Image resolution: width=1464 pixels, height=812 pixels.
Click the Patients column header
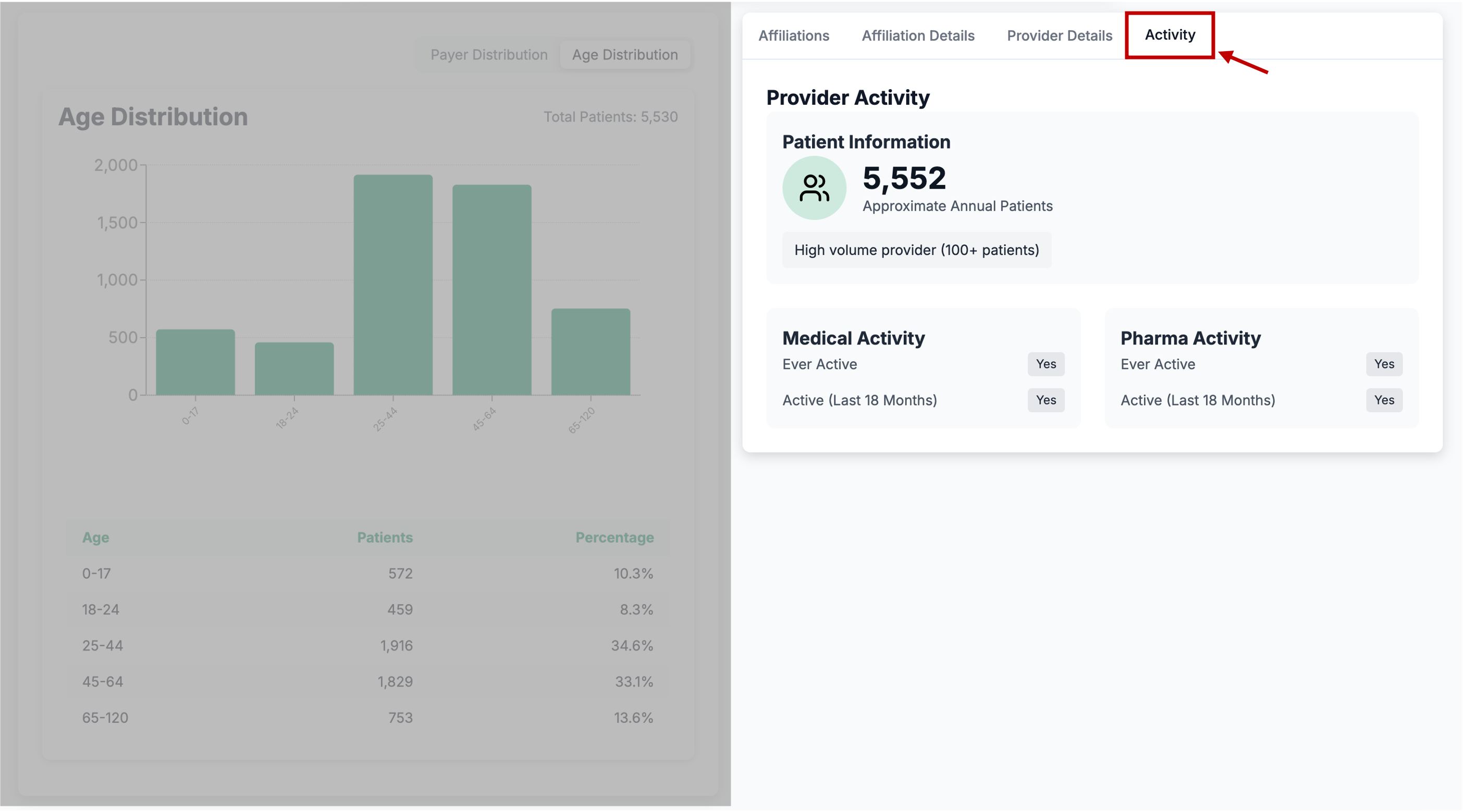point(385,537)
